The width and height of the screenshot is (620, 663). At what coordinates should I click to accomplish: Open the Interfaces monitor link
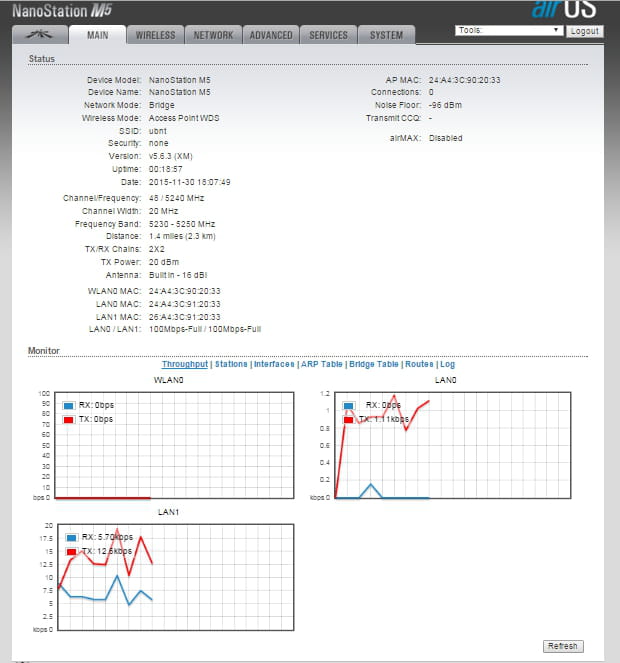pos(274,364)
